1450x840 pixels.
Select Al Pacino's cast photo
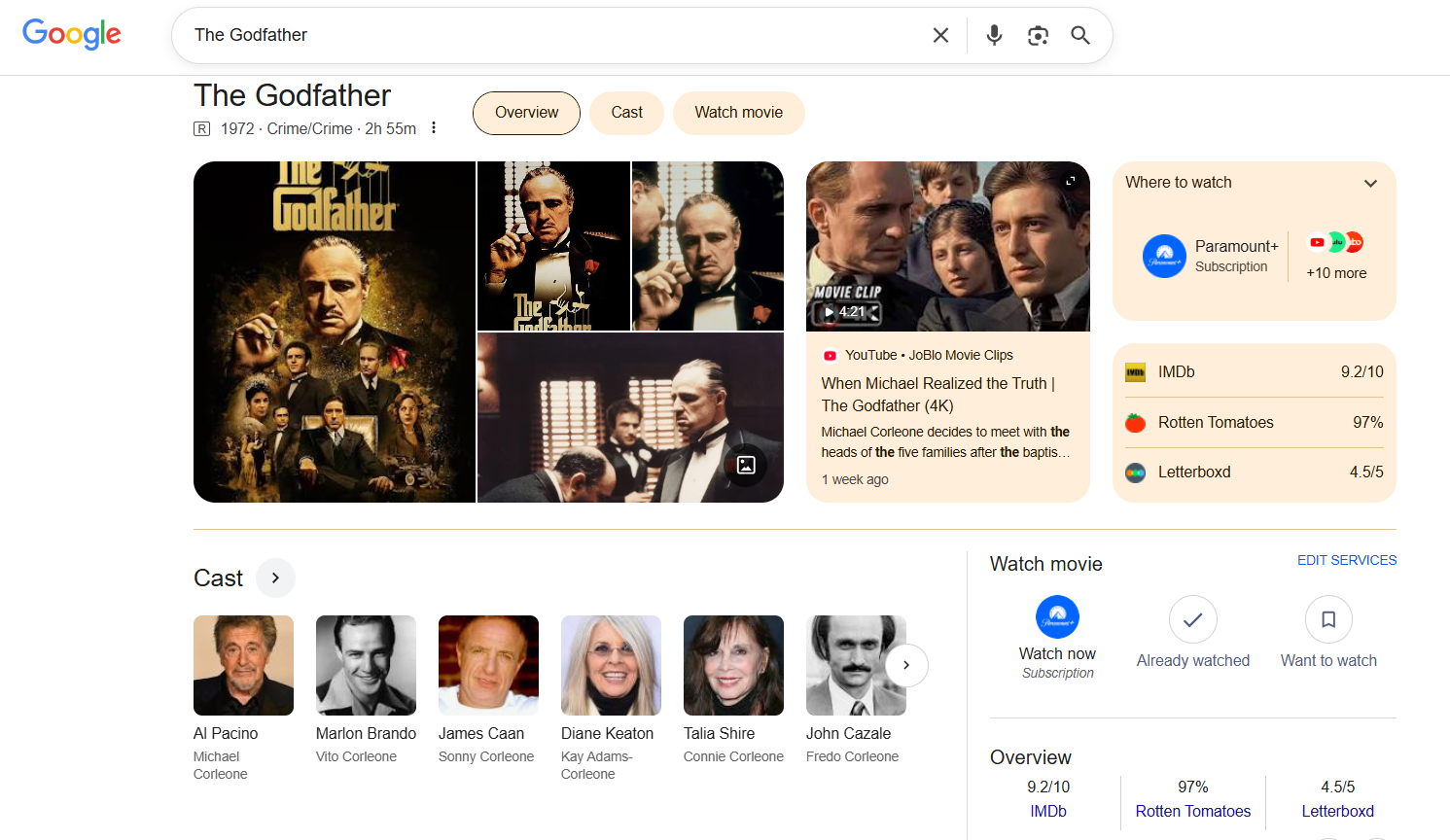point(243,665)
